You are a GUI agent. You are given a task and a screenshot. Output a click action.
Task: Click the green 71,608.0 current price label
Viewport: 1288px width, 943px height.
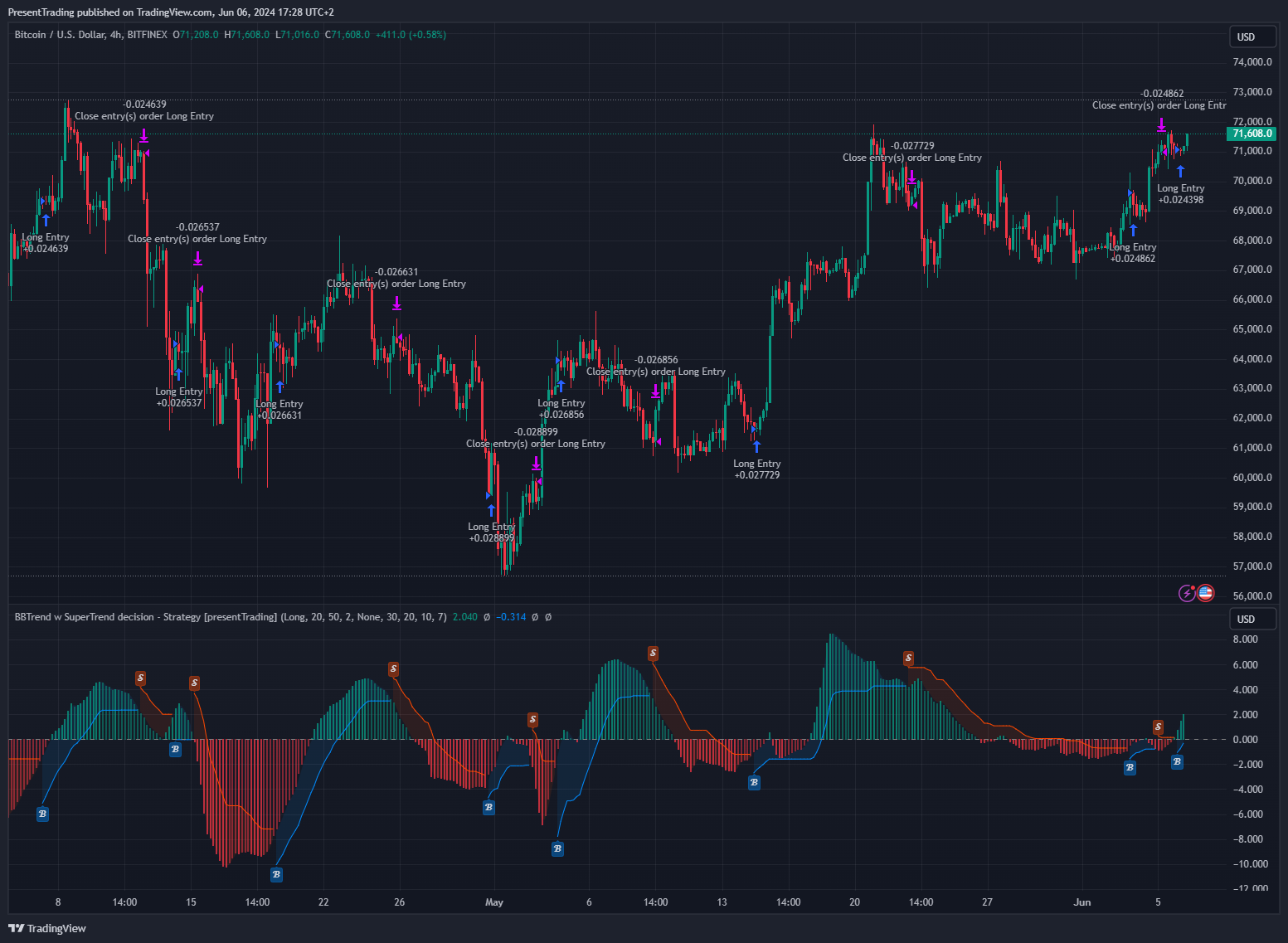tap(1251, 134)
